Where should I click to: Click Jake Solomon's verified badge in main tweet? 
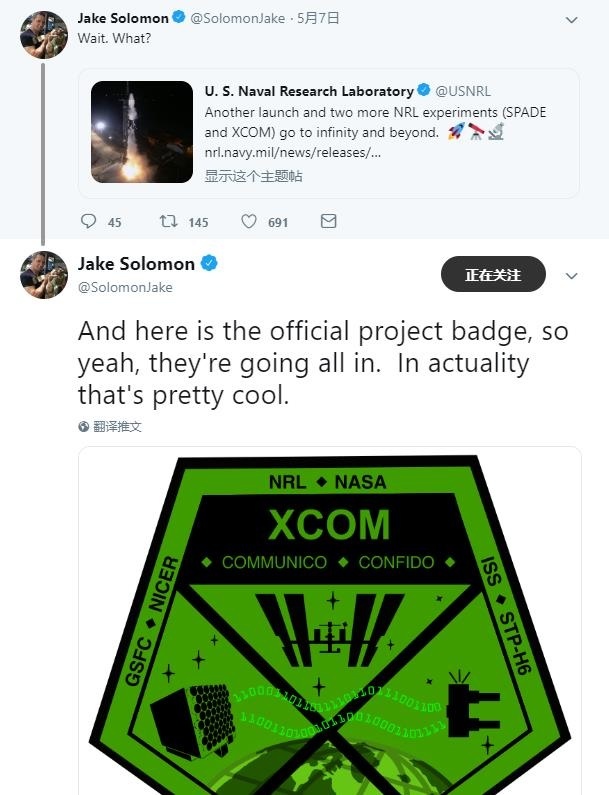point(209,264)
